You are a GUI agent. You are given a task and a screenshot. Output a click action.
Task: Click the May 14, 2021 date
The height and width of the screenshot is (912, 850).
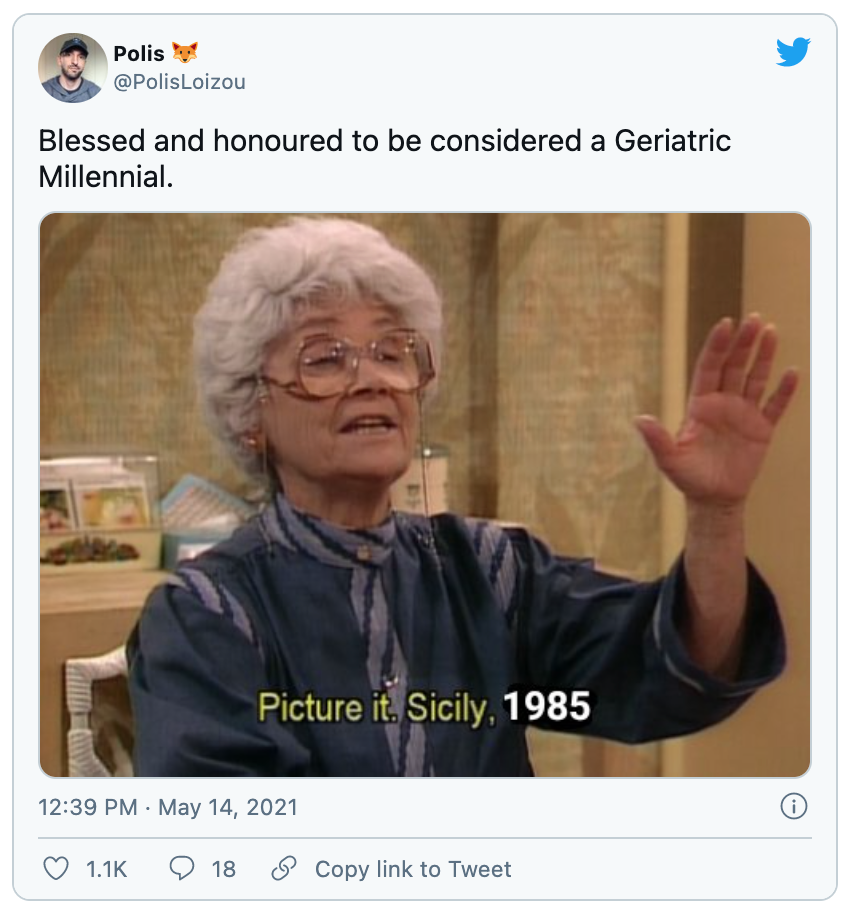coord(227,807)
